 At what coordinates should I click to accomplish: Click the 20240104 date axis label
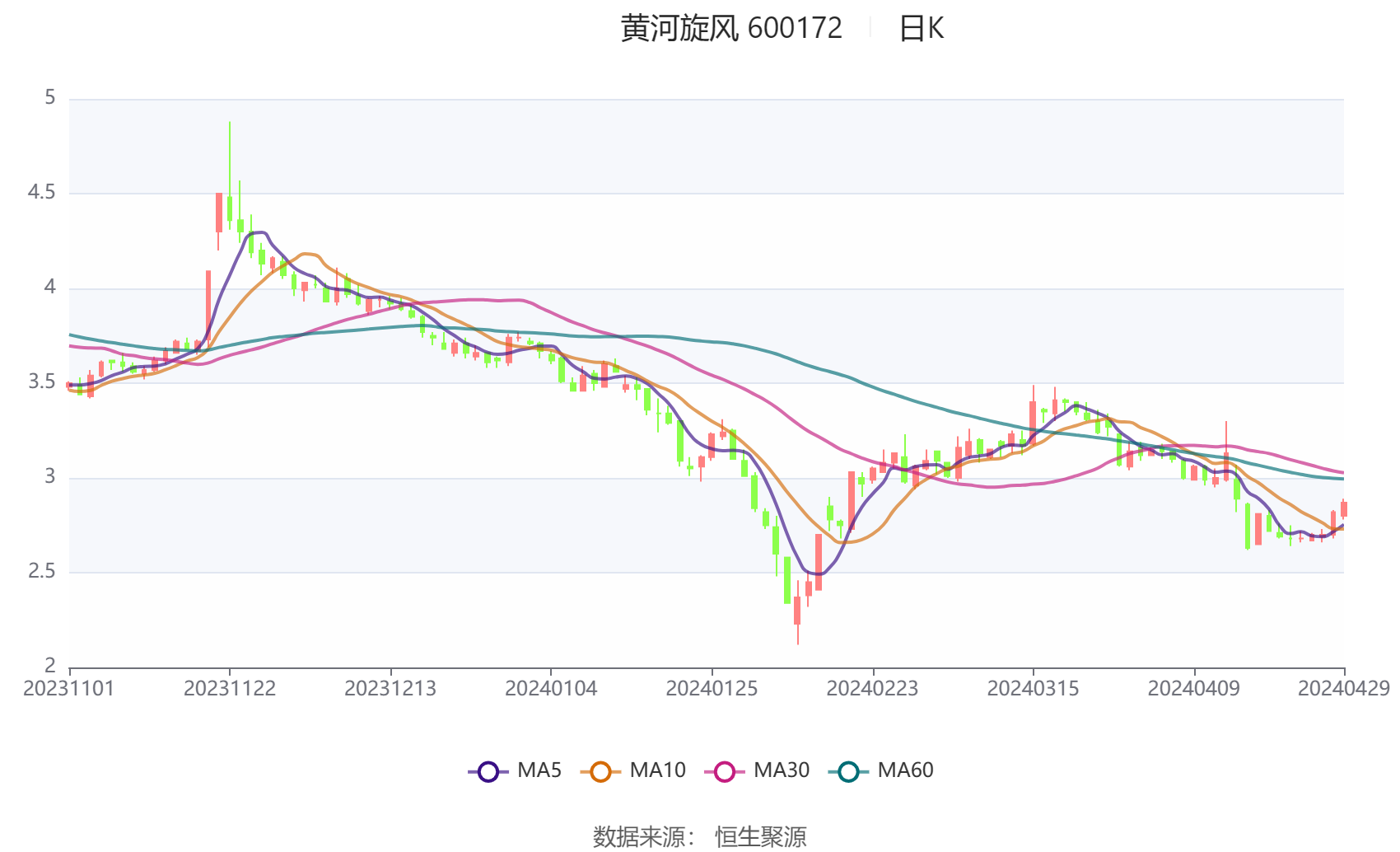click(551, 689)
